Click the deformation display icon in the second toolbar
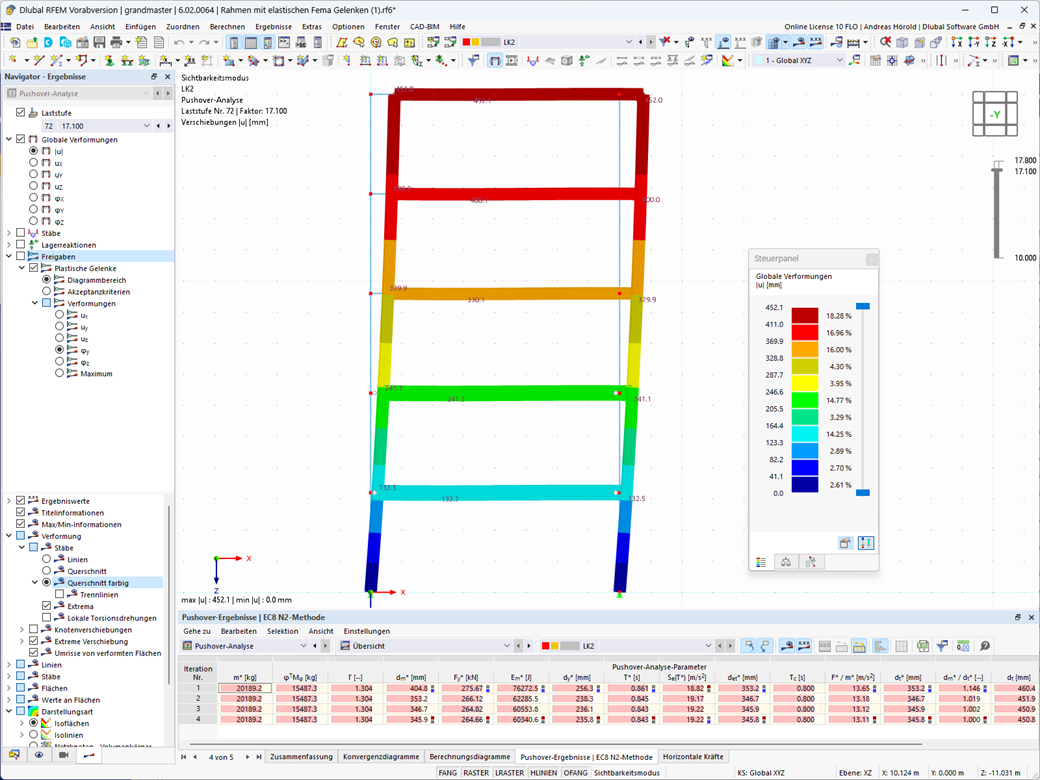 click(495, 60)
